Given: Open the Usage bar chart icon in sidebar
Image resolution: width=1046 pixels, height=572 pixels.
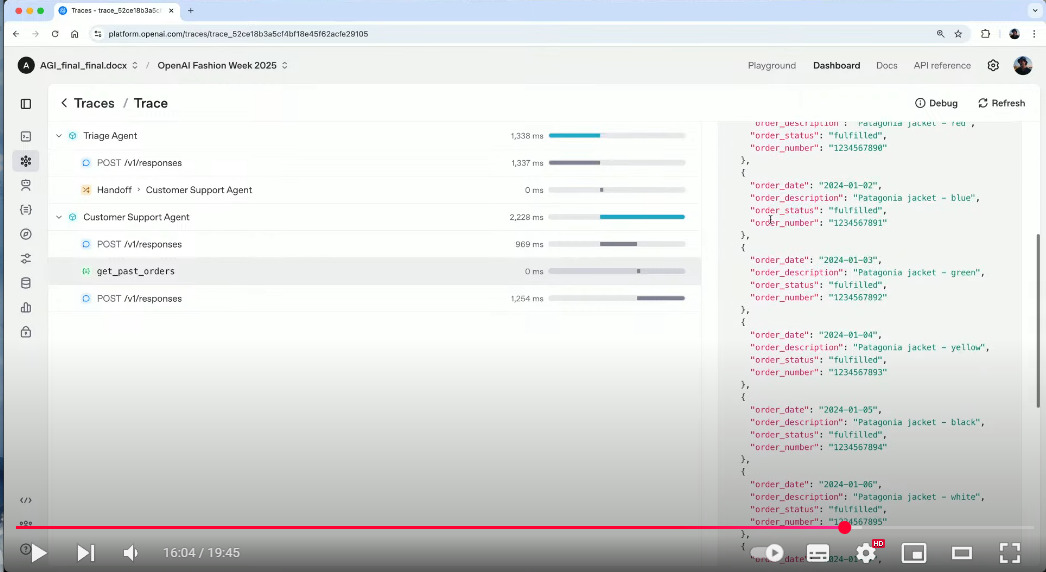Looking at the screenshot, I should 26,308.
